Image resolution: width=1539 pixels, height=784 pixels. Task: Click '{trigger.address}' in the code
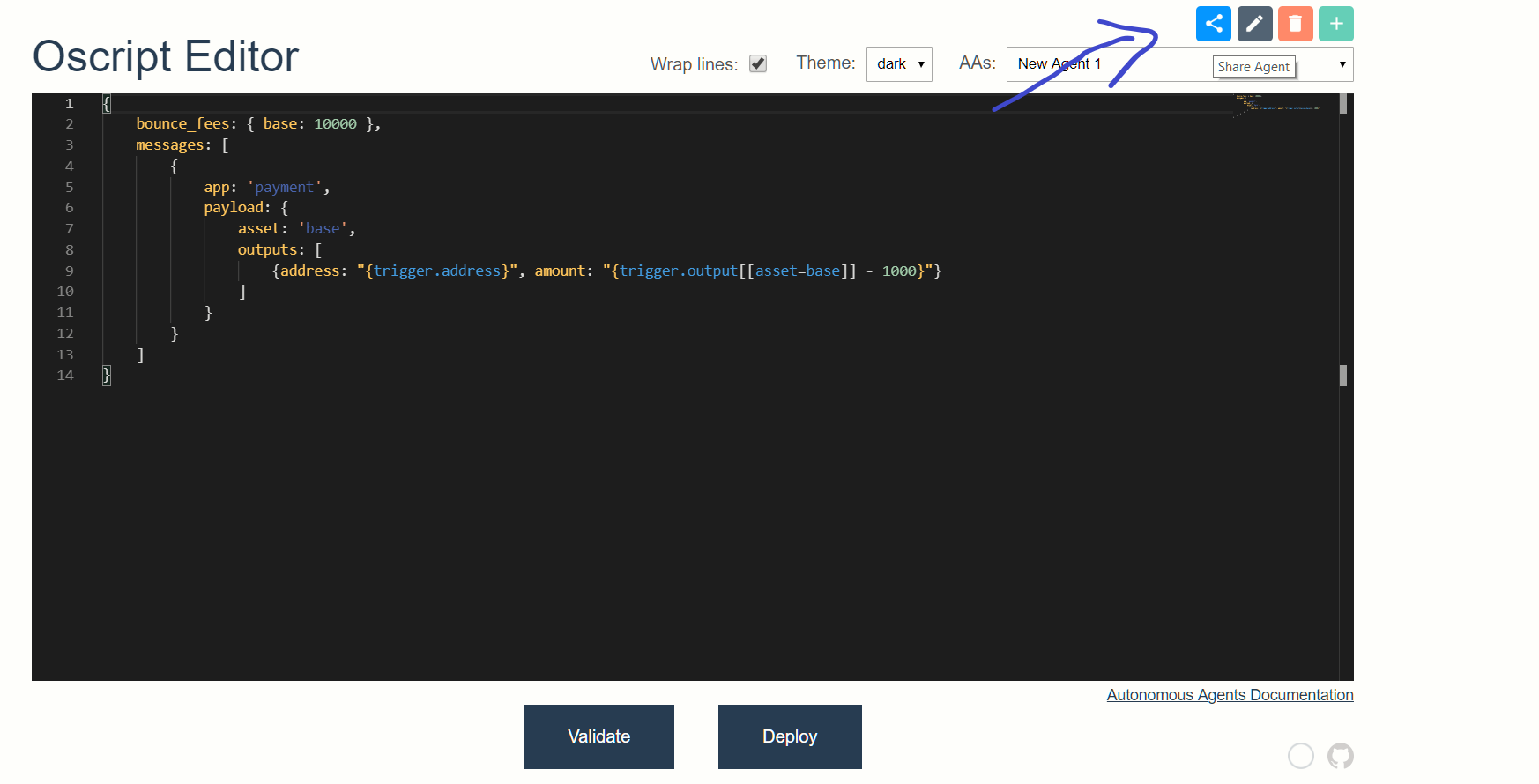point(437,271)
